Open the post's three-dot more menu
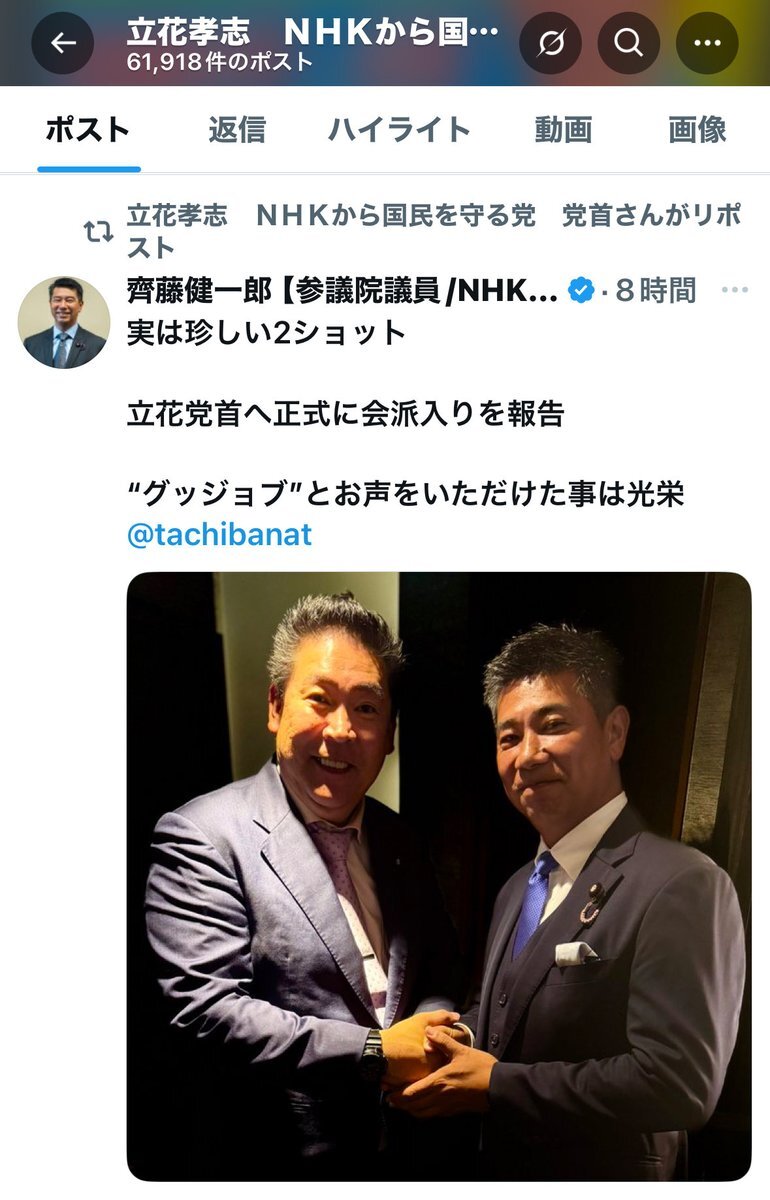This screenshot has width=770, height=1200. (x=735, y=290)
